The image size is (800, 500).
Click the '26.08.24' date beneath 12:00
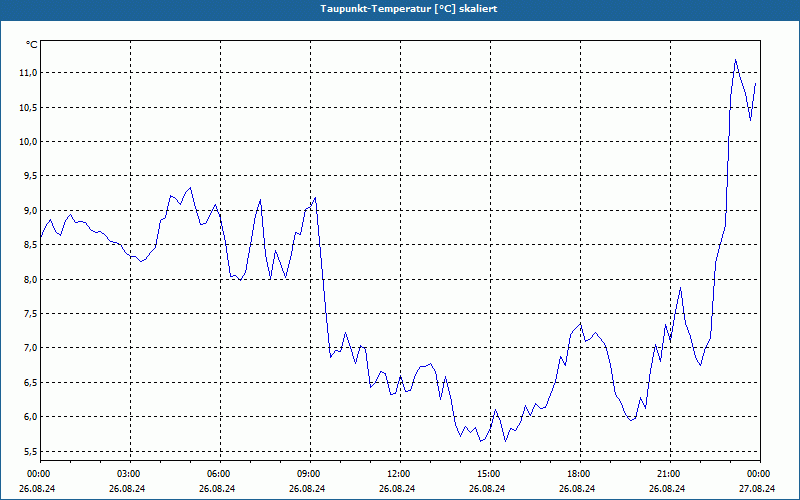point(397,488)
